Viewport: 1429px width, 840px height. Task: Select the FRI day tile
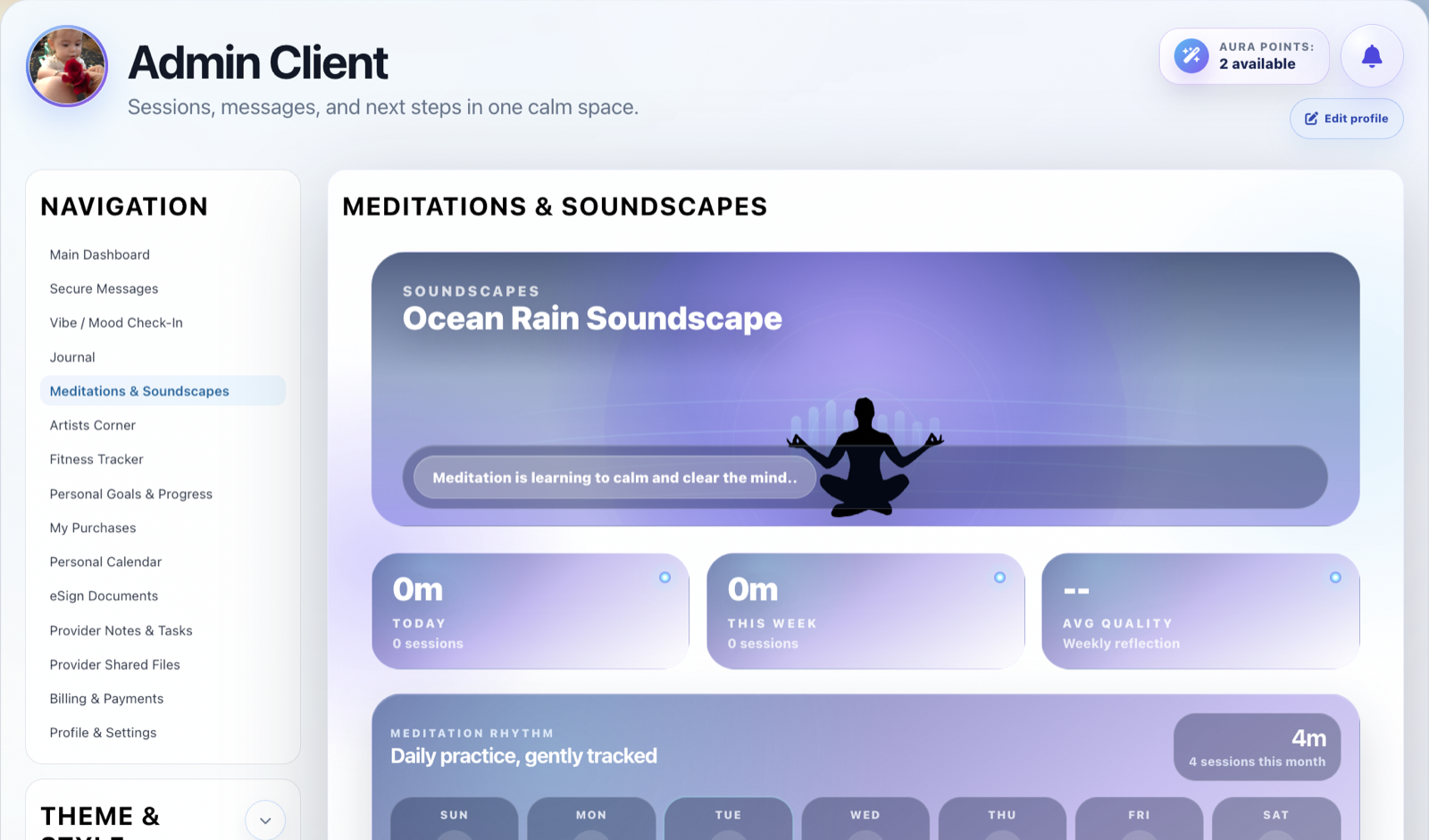click(1139, 819)
